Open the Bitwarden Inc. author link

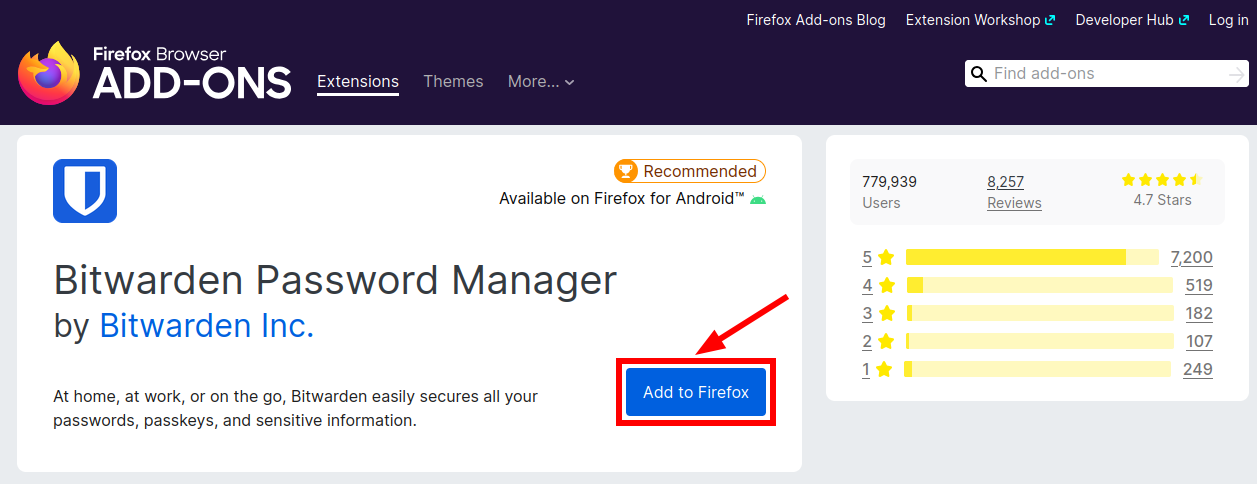click(207, 326)
